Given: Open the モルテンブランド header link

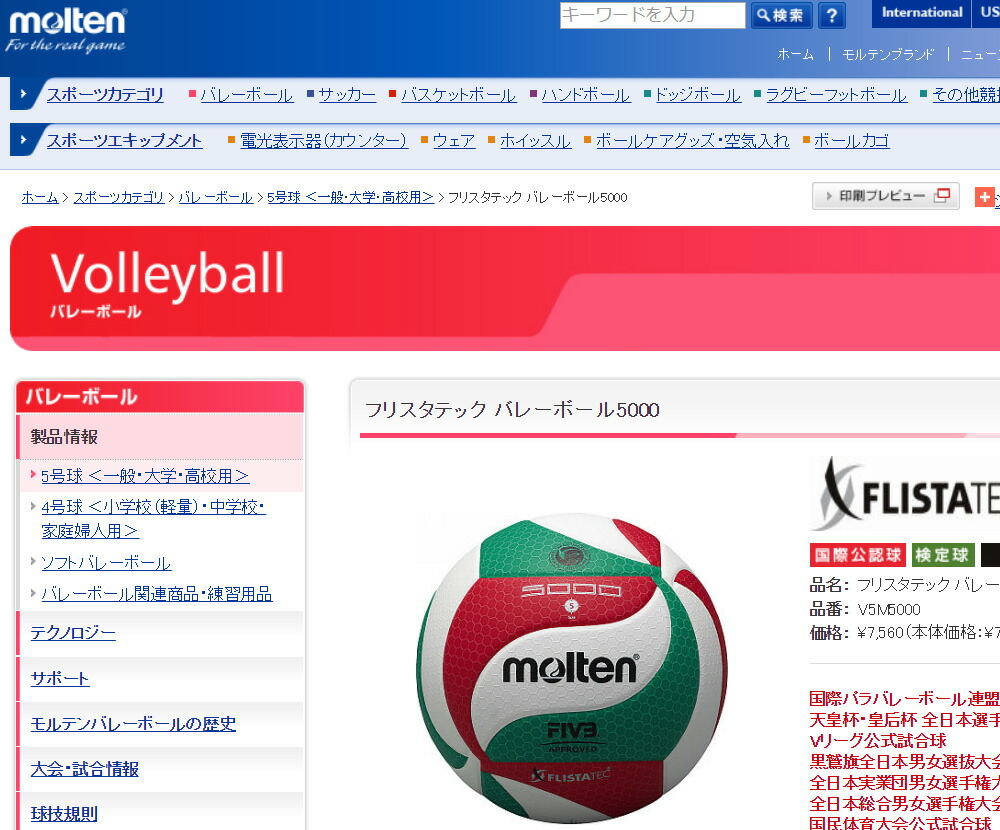Looking at the screenshot, I should [x=888, y=55].
